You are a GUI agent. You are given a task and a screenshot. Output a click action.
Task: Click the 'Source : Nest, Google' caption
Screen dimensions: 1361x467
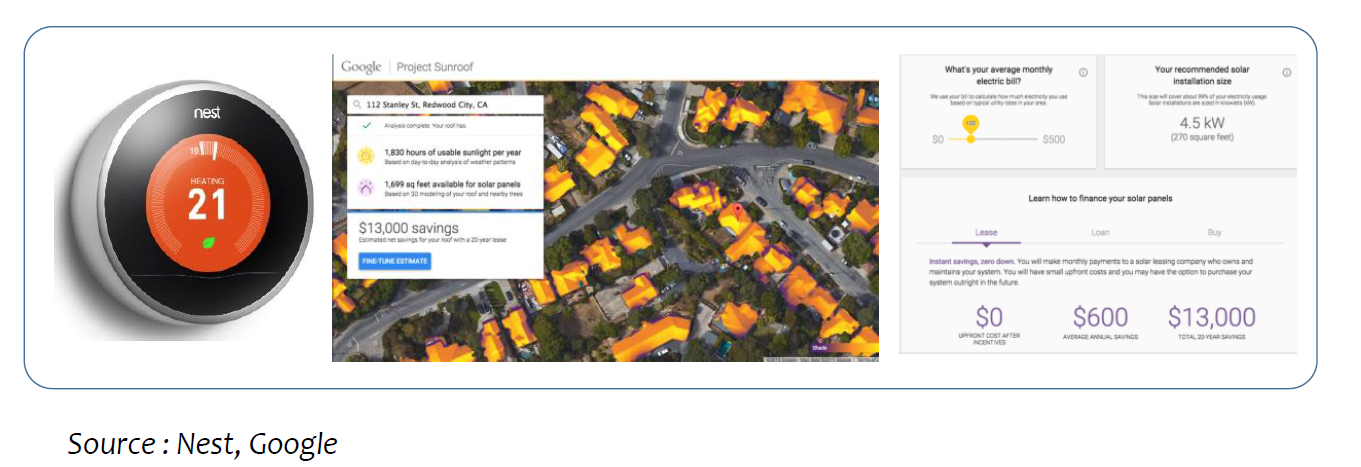[x=203, y=443]
